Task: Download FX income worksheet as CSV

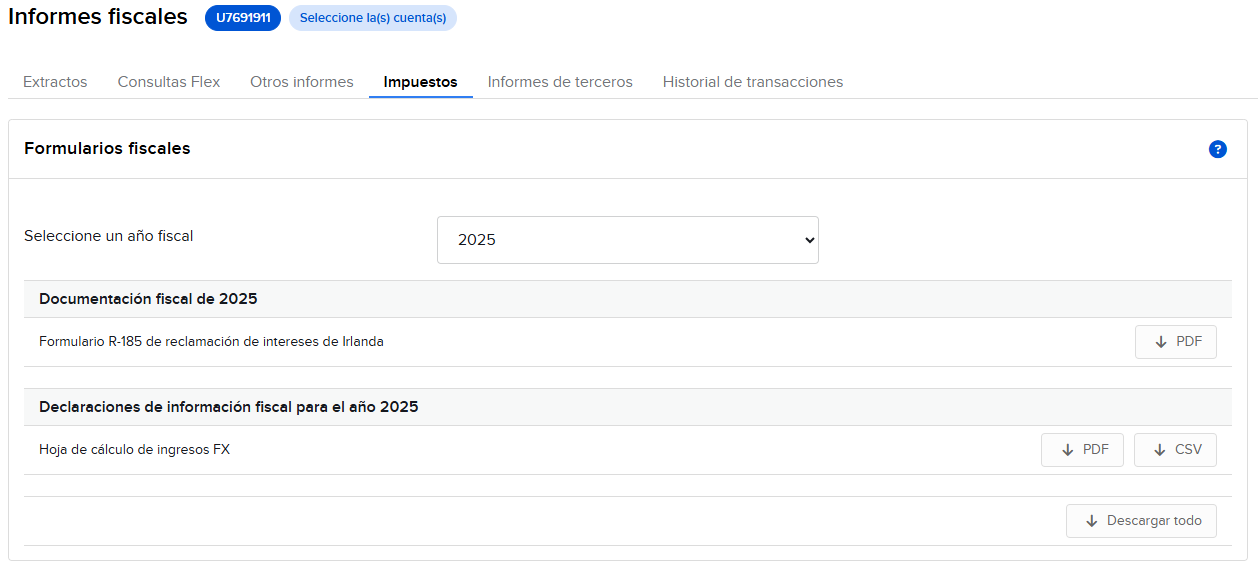Action: click(x=1175, y=450)
